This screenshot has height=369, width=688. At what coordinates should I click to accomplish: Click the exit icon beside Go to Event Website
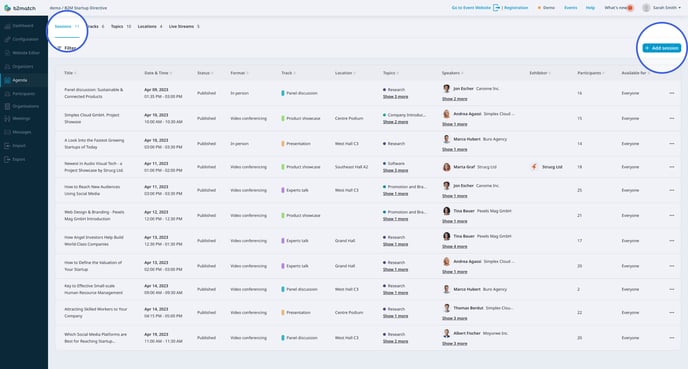(x=496, y=7)
